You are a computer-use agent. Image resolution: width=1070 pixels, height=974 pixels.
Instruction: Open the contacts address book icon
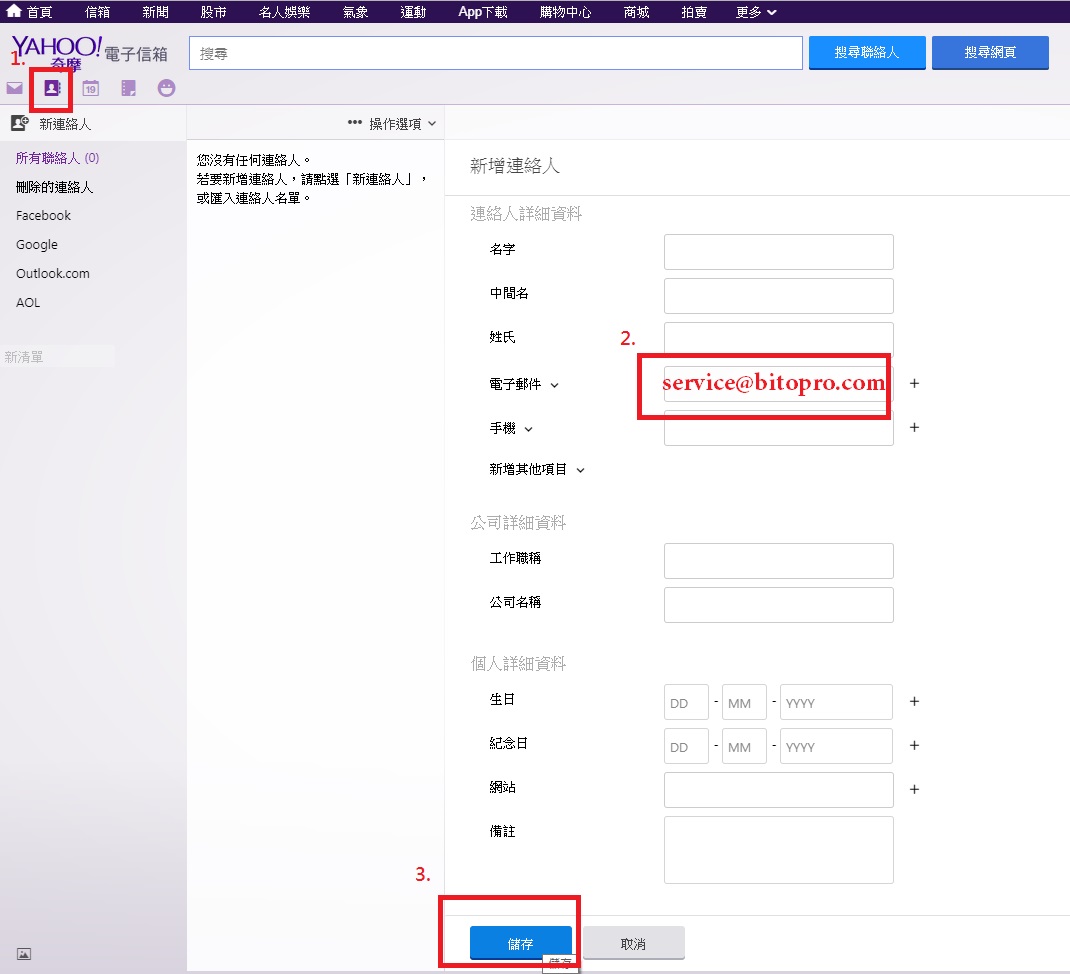[x=52, y=88]
